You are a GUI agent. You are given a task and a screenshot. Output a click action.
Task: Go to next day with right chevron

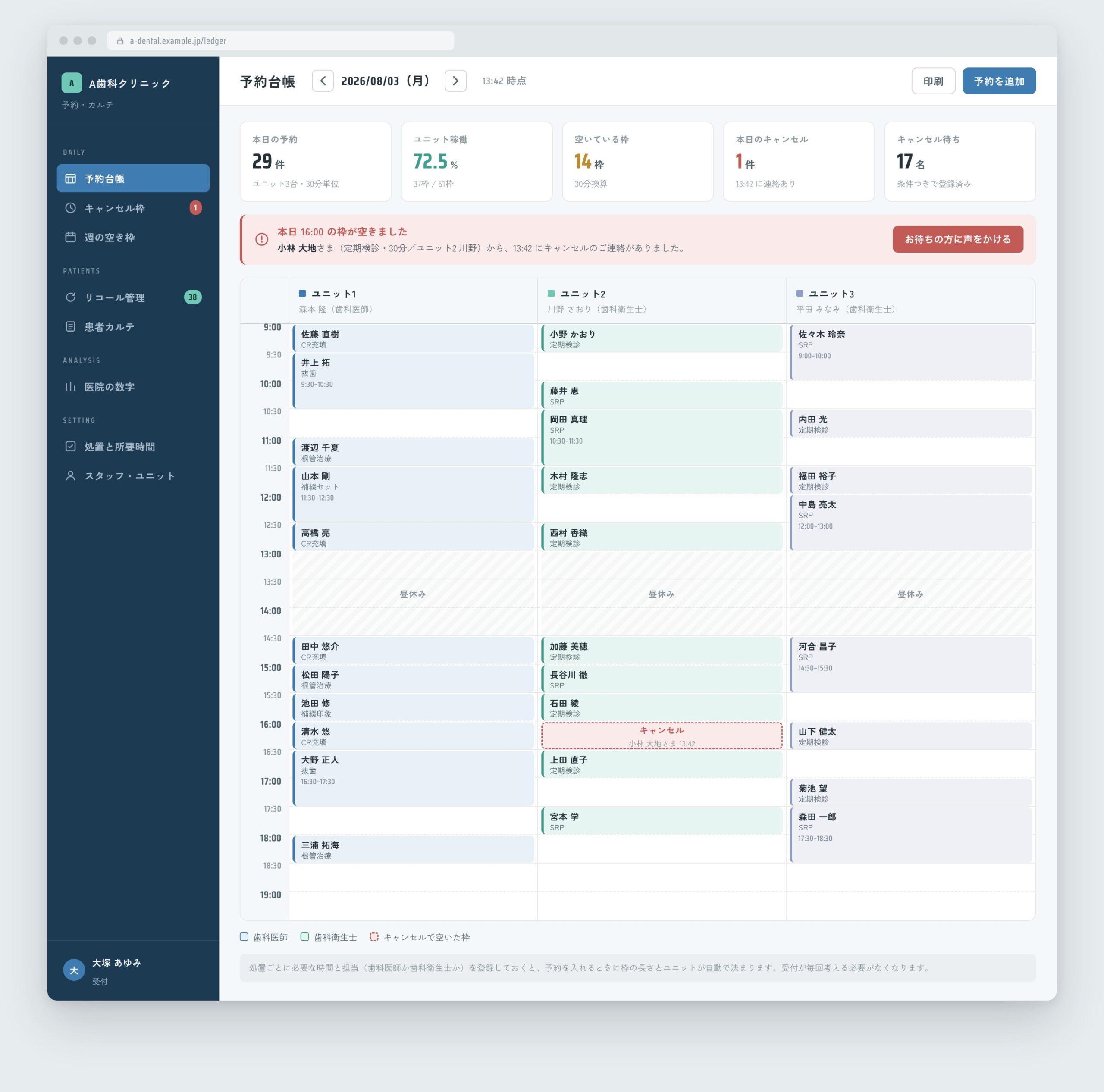(x=455, y=81)
